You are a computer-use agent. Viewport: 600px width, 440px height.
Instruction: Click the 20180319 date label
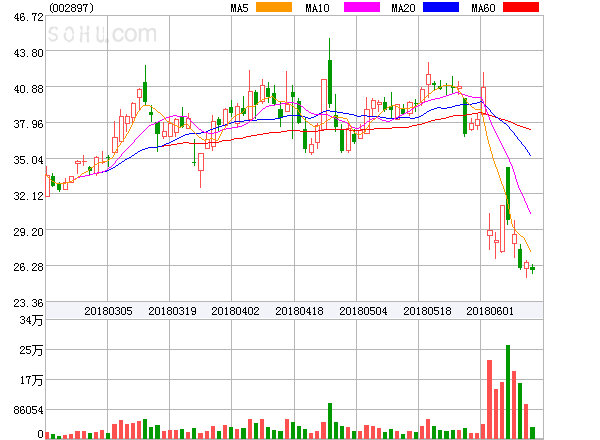coord(172,311)
